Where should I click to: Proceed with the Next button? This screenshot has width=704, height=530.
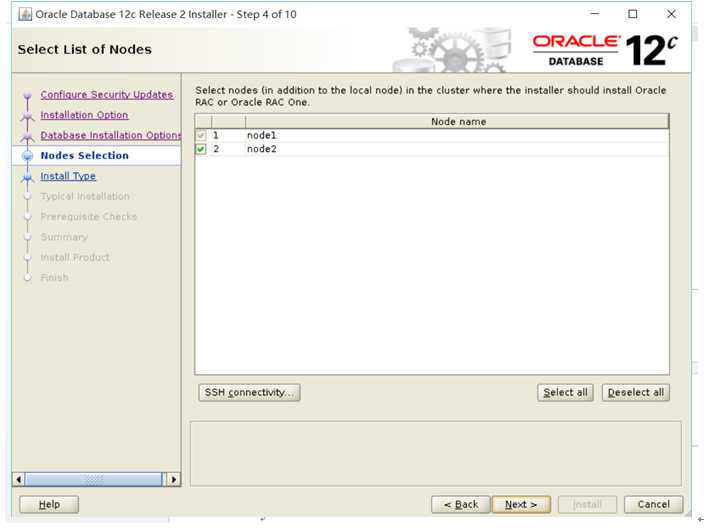521,504
